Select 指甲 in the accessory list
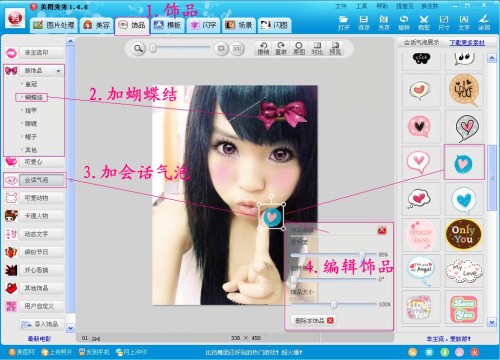Viewport: 500px width, 360px height. coord(31,110)
